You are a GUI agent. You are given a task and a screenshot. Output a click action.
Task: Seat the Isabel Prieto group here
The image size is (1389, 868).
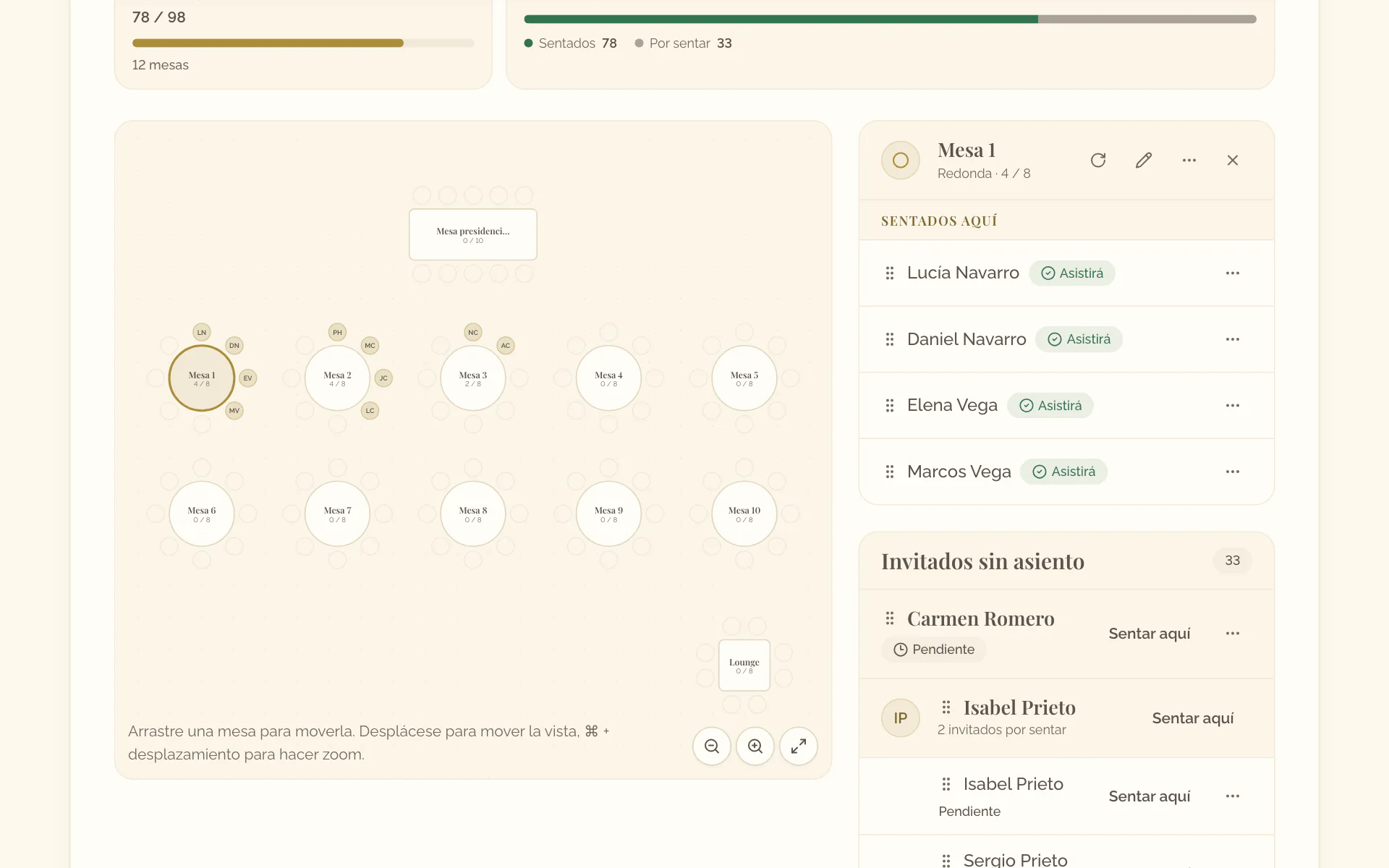[1193, 718]
